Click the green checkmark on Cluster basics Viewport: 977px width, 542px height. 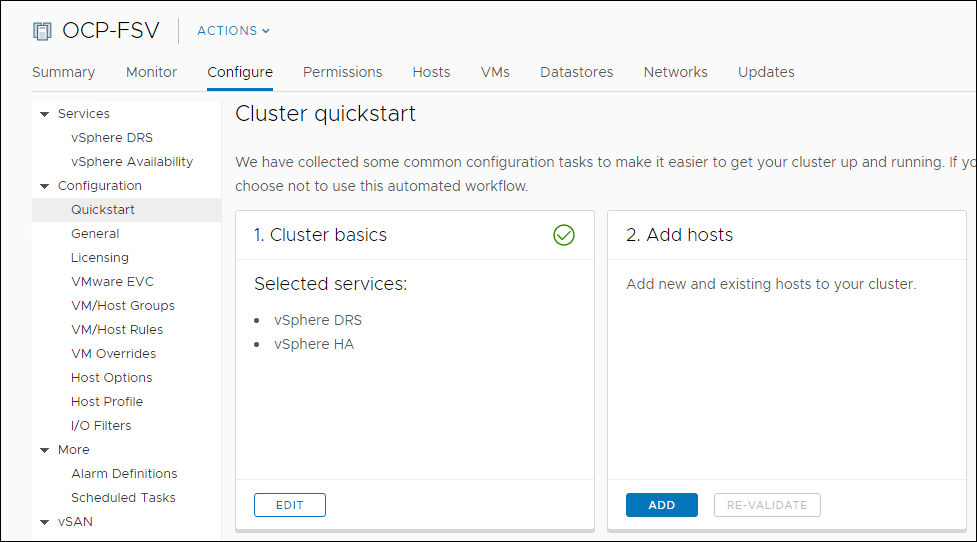click(564, 235)
